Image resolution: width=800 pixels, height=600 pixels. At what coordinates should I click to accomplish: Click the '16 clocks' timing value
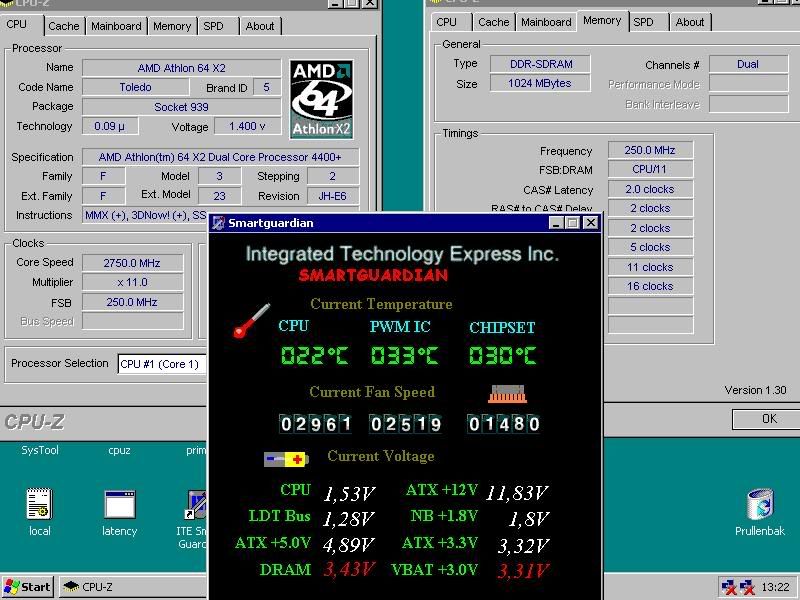650,286
